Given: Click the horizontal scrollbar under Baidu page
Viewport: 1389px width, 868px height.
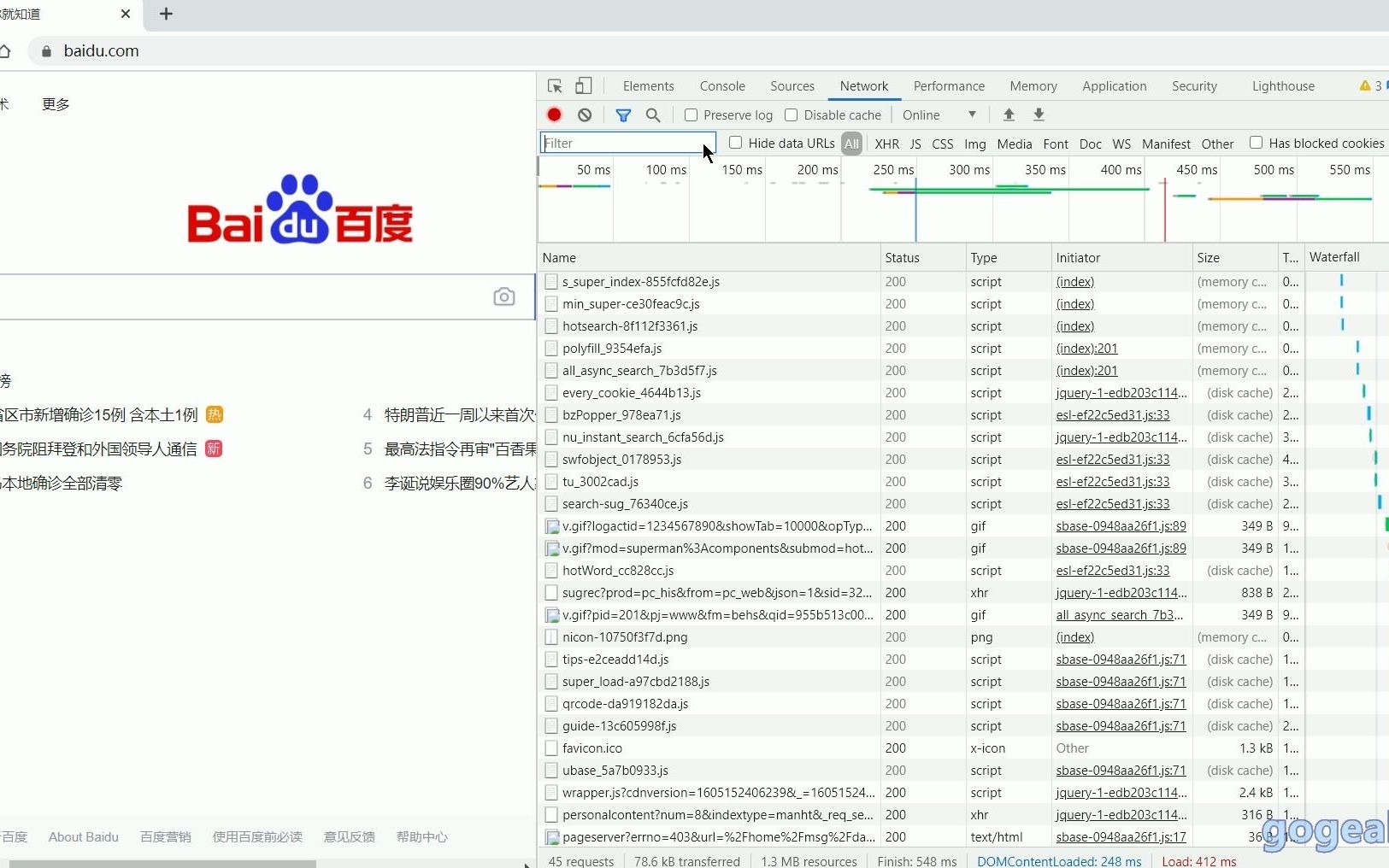Looking at the screenshot, I should [x=162, y=864].
